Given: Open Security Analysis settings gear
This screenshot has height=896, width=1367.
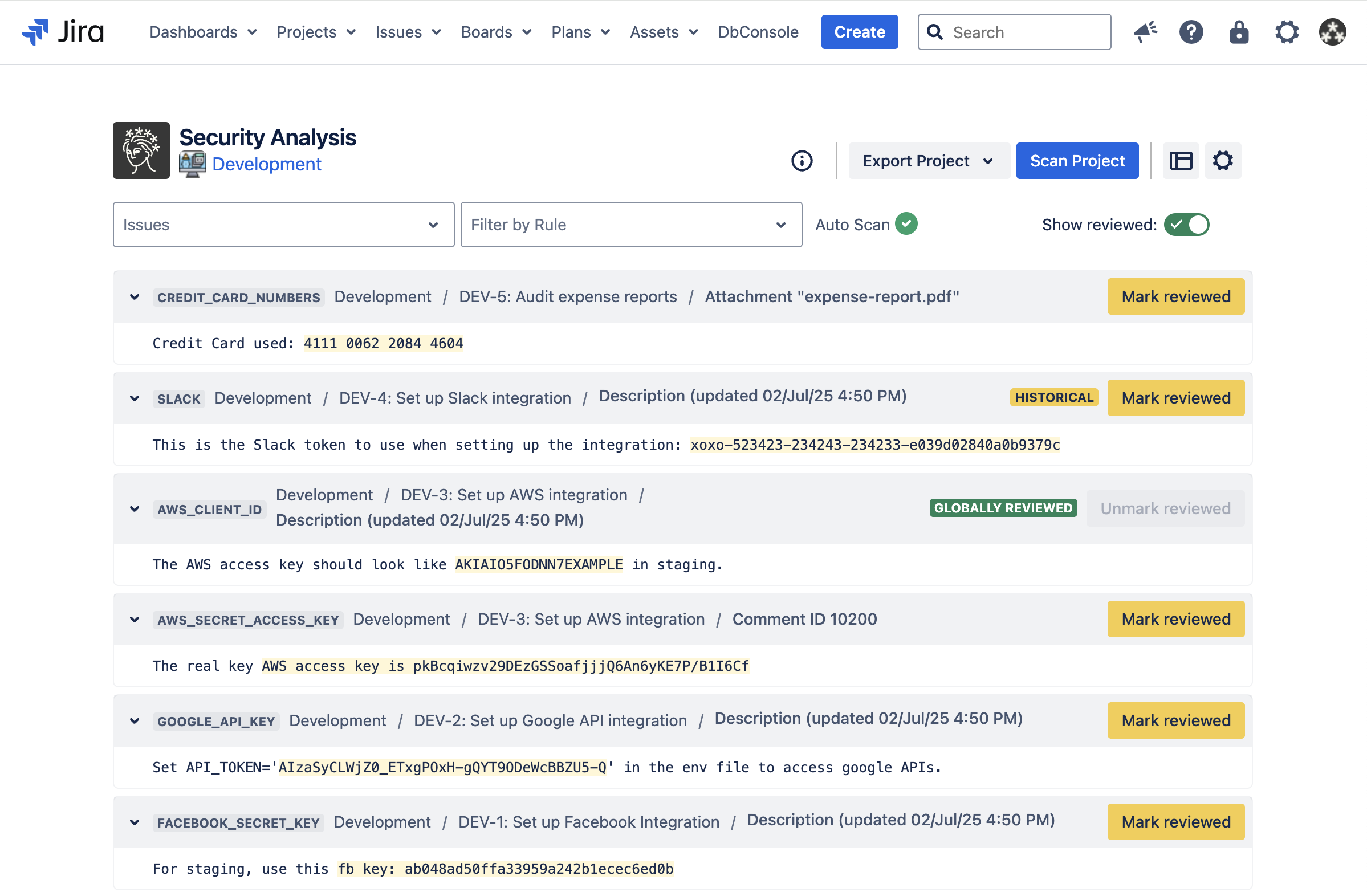Looking at the screenshot, I should (x=1222, y=161).
